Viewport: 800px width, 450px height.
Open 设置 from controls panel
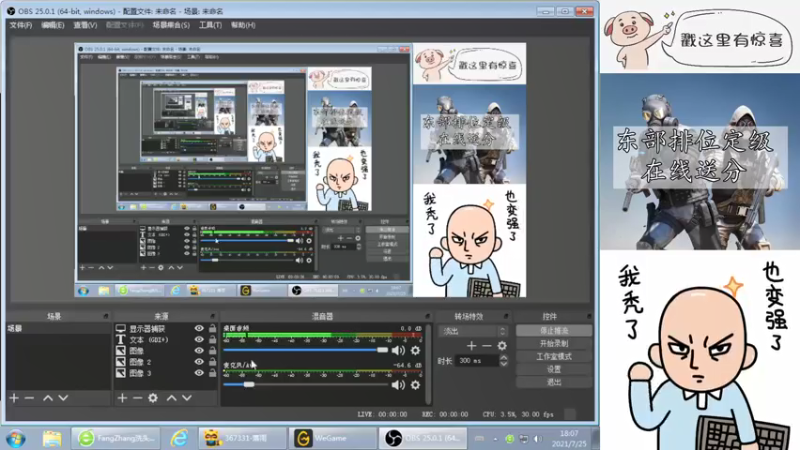[x=554, y=369]
